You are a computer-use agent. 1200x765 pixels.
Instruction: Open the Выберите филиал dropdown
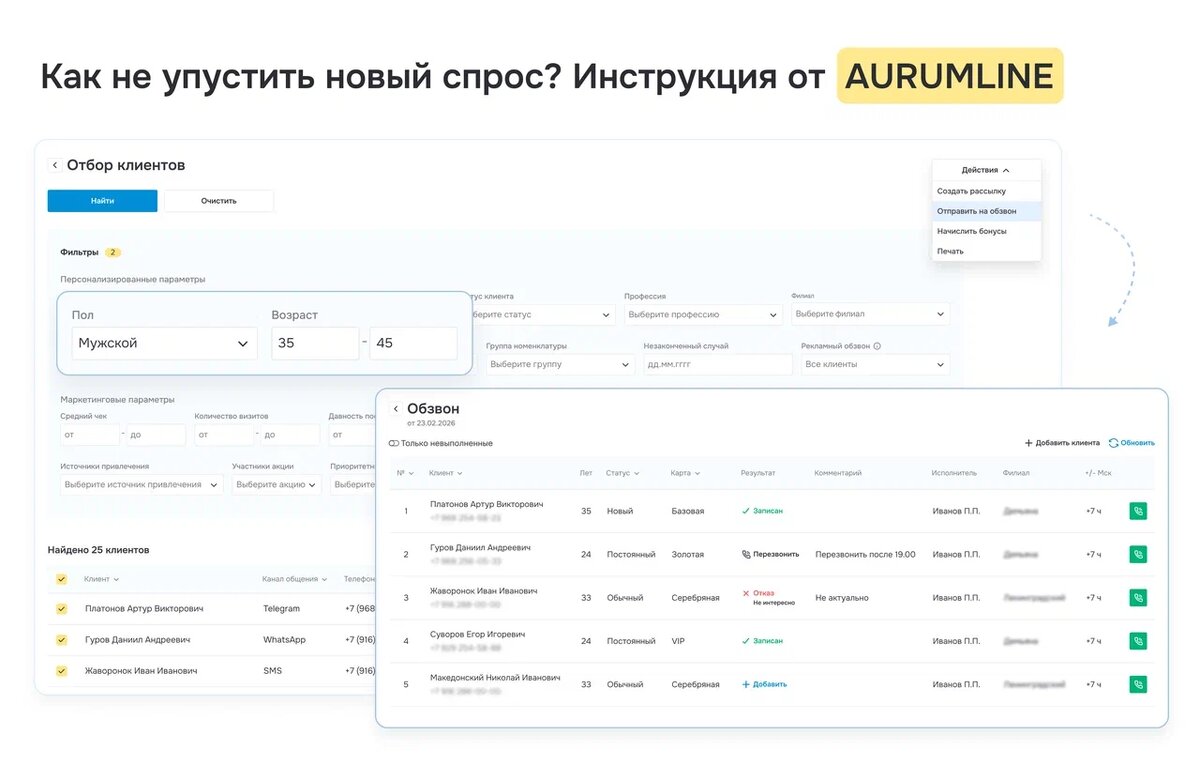[870, 314]
